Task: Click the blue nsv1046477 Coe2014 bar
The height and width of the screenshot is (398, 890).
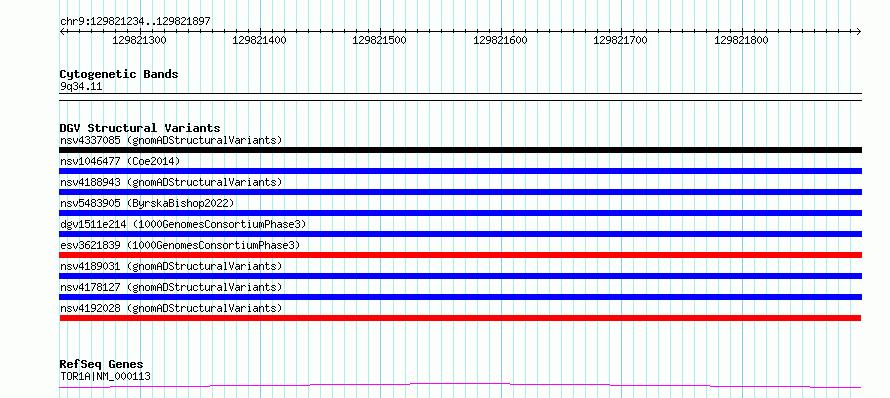Action: click(x=460, y=171)
